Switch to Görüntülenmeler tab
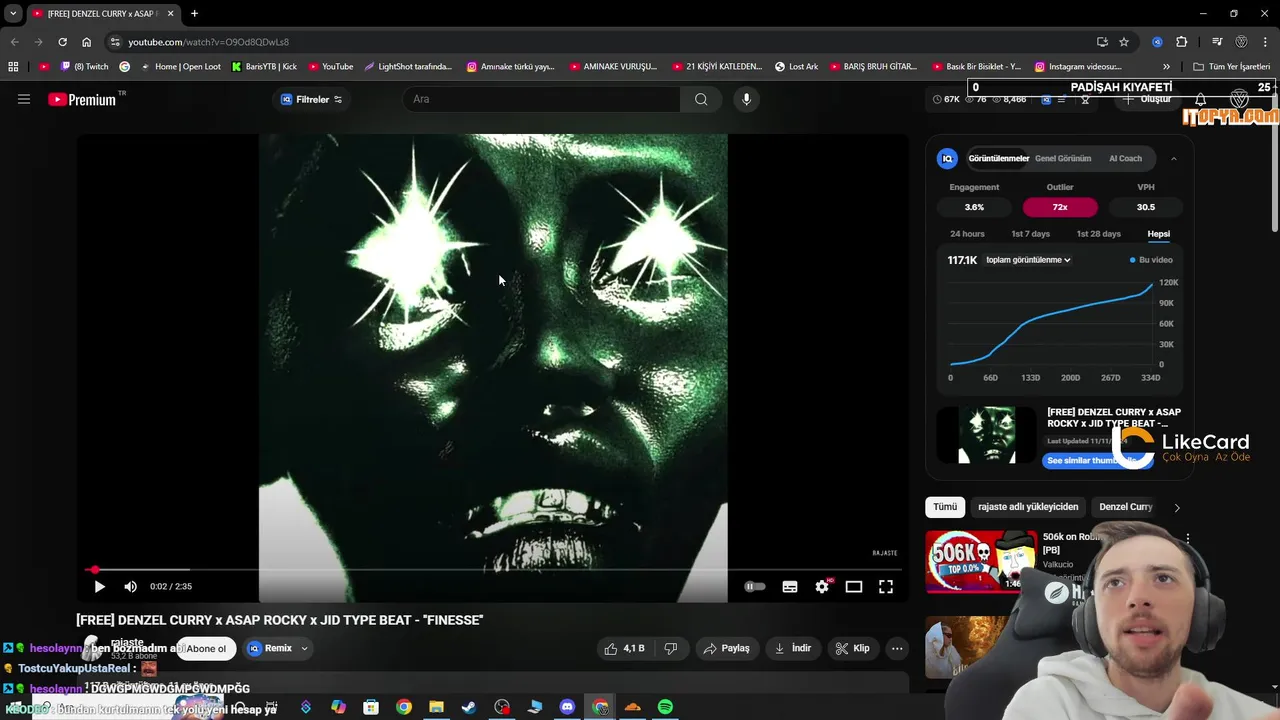This screenshot has width=1280, height=720. click(x=998, y=158)
